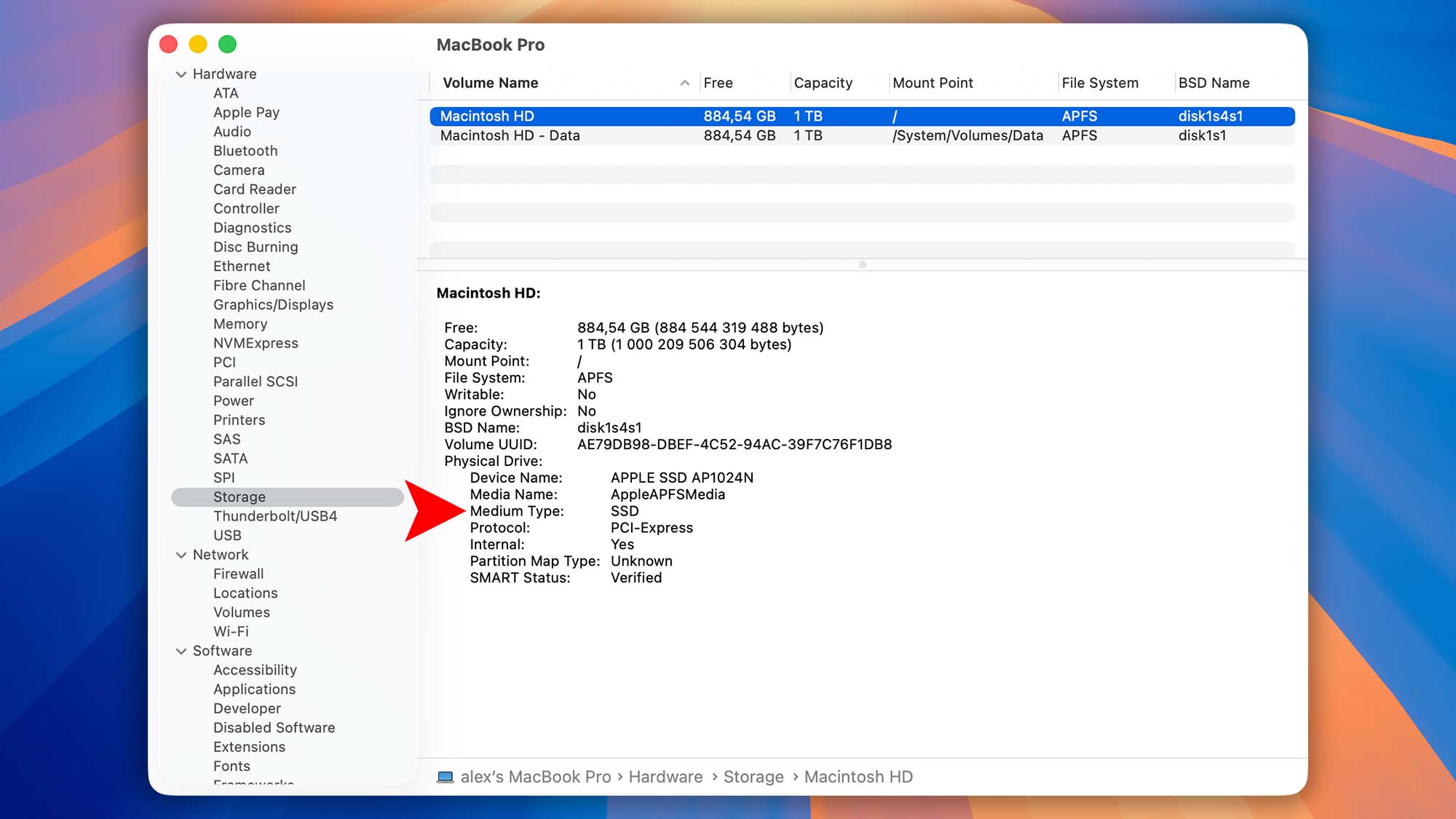Select Fibre Channel entry
This screenshot has height=819, width=1456.
(259, 285)
